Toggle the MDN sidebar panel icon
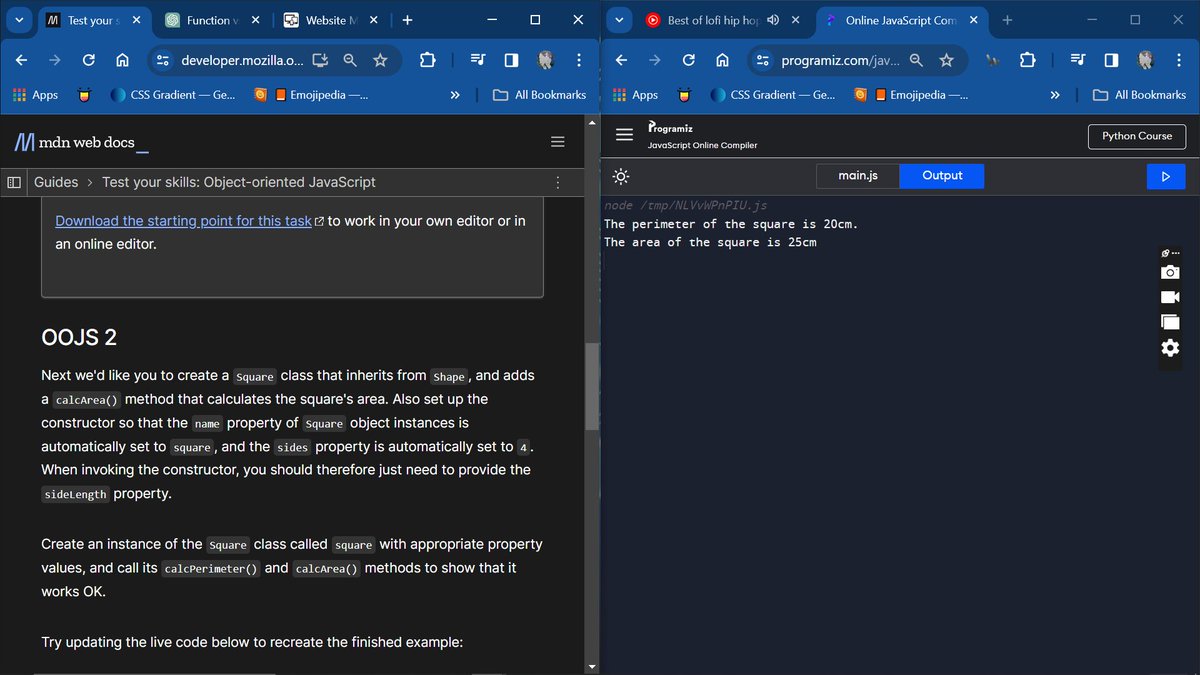 click(14, 182)
